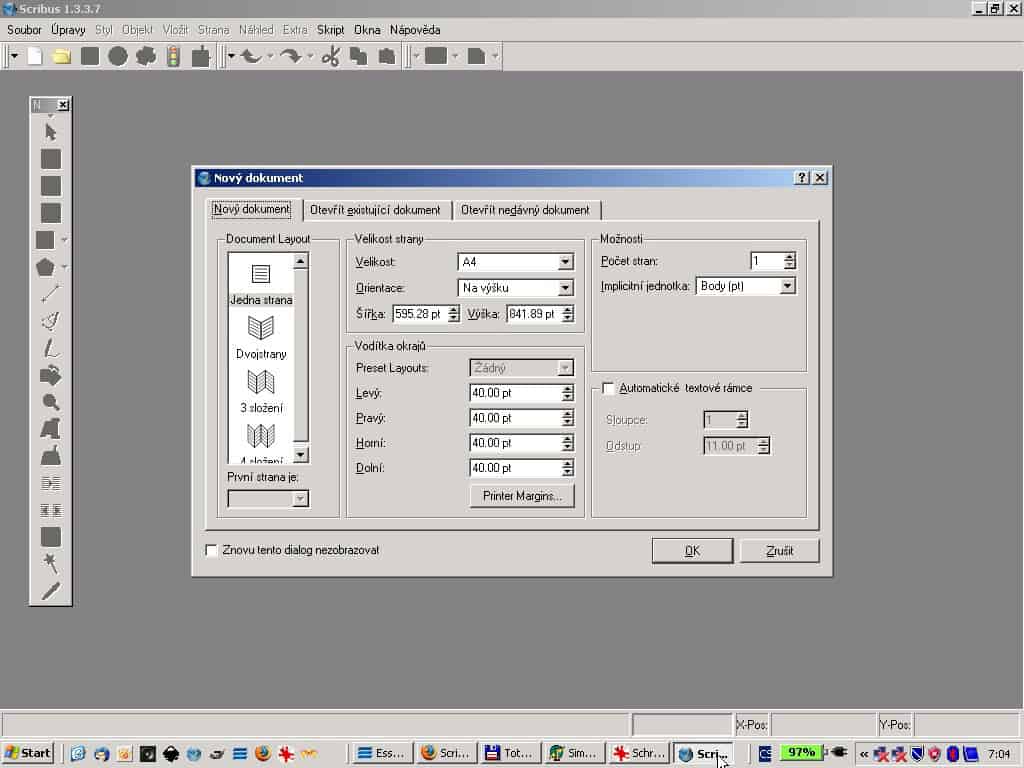Increase the Počet stran value by one
Viewport: 1024px width, 768px height.
[790, 257]
